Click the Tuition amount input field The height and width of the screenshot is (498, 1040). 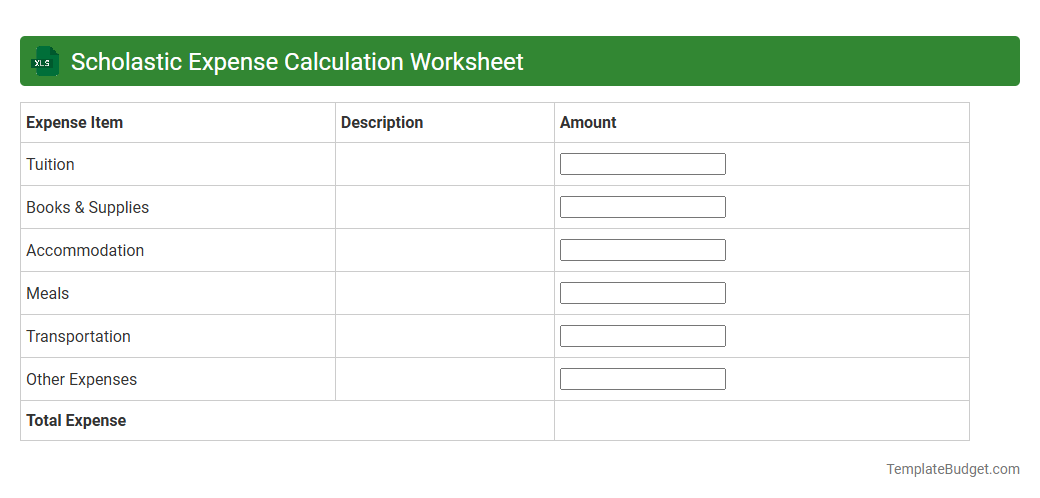(x=643, y=164)
